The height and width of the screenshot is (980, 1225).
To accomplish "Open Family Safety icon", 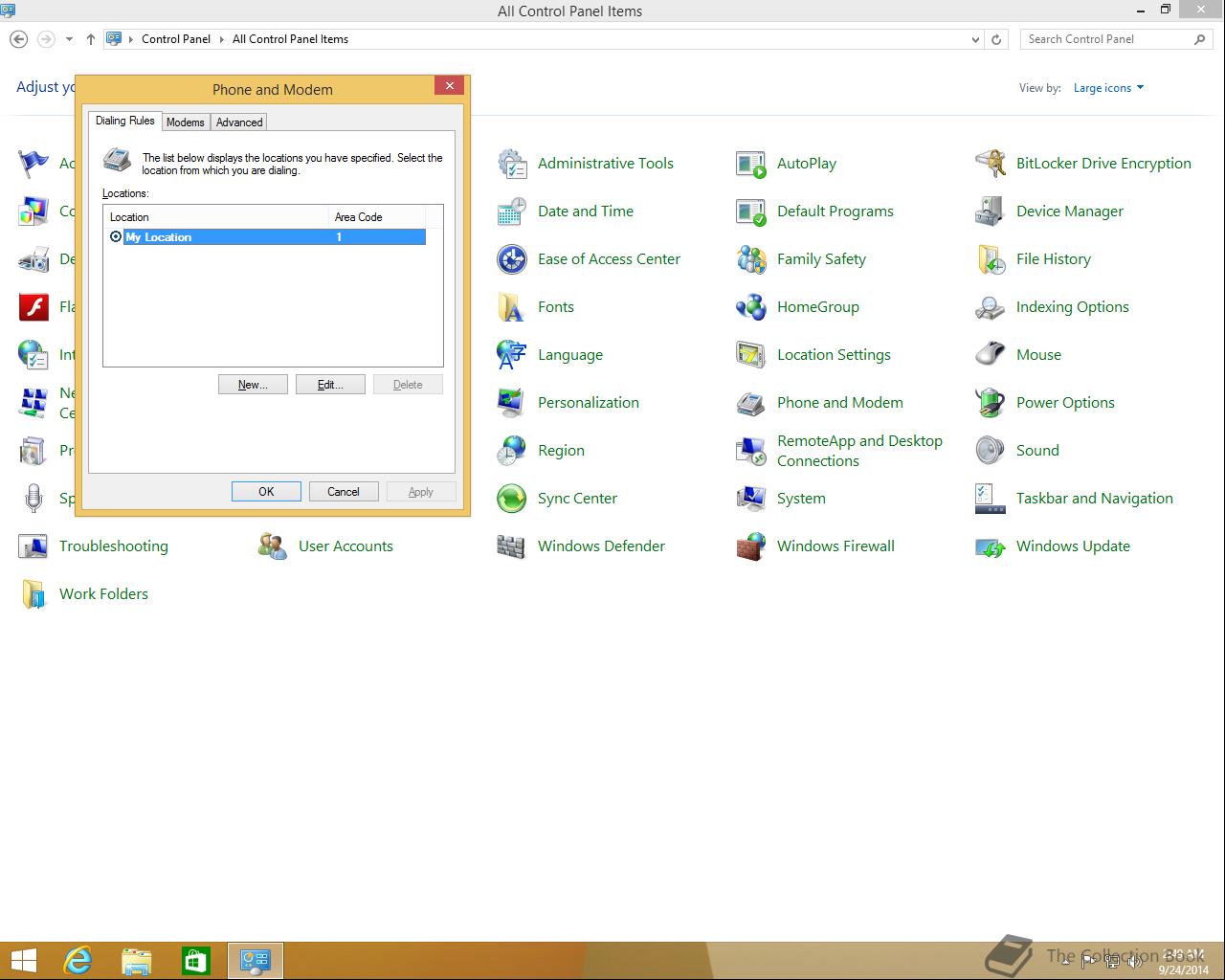I will click(751, 259).
